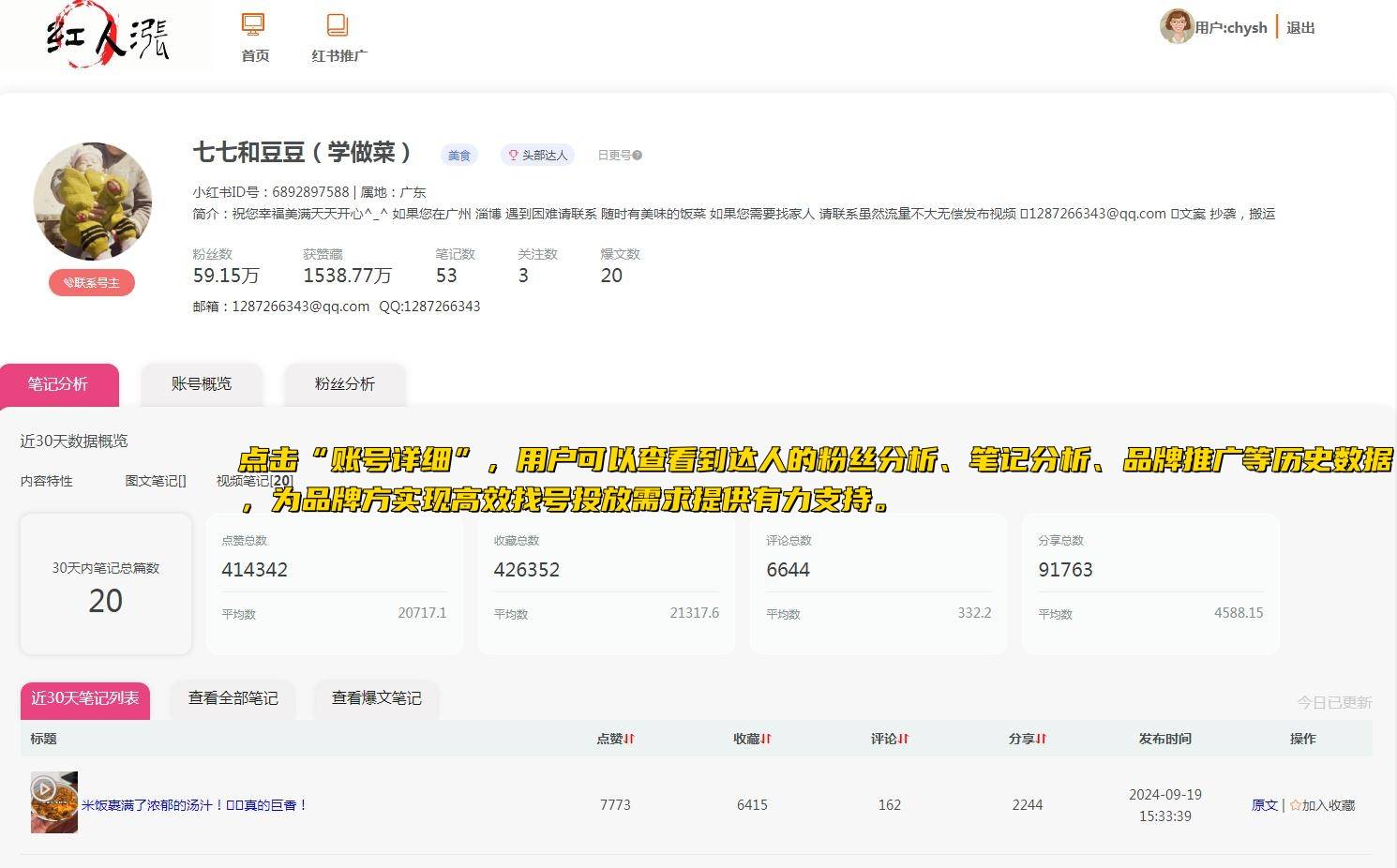Open the 原文 link for the note
1397x868 pixels.
1265,805
